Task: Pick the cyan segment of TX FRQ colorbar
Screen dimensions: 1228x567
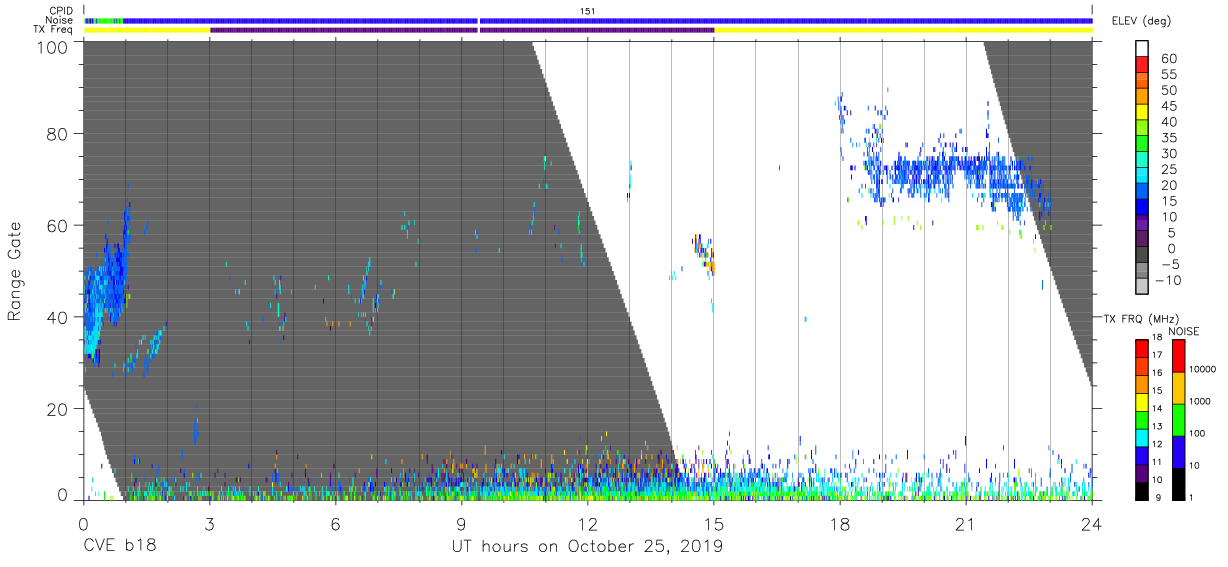Action: coord(1142,437)
